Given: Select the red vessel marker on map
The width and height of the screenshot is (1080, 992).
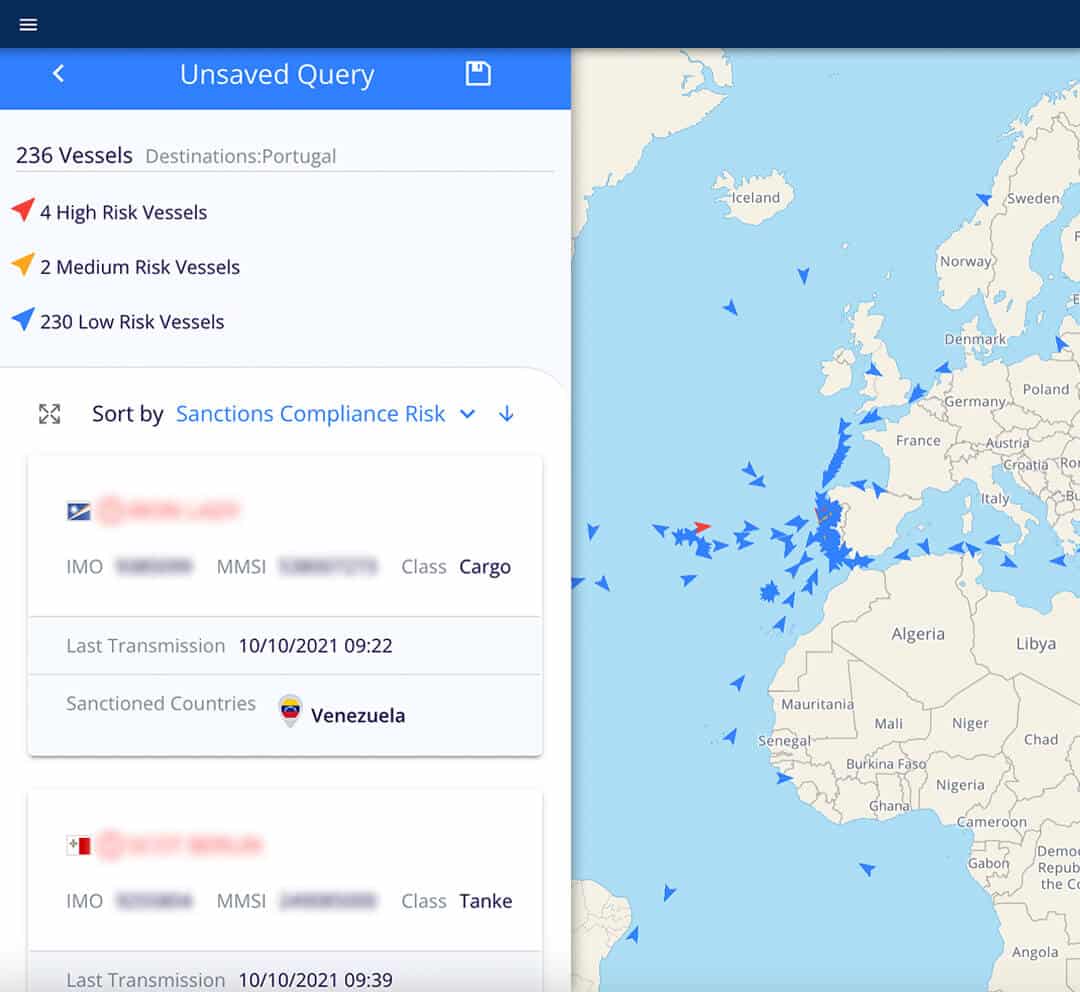Looking at the screenshot, I should pyautogui.click(x=702, y=528).
